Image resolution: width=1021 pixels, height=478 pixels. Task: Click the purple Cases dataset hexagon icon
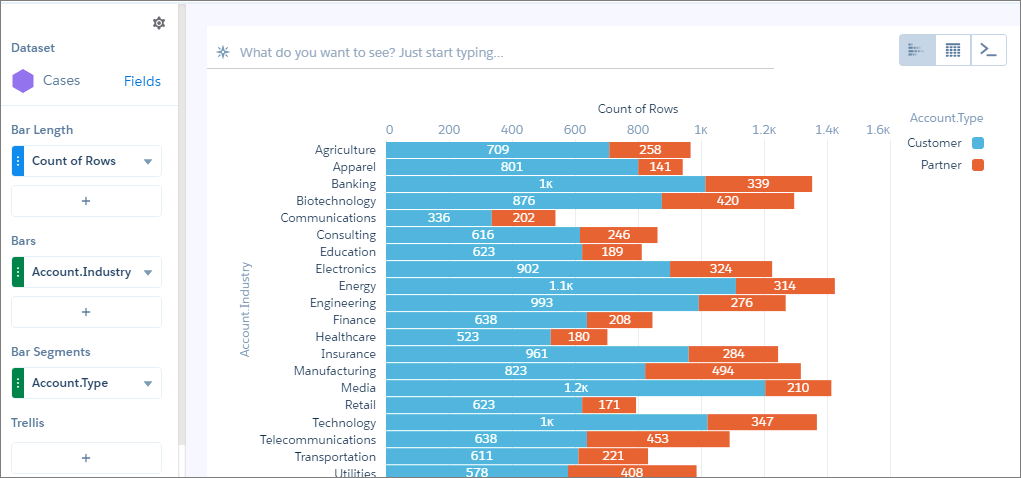click(23, 81)
